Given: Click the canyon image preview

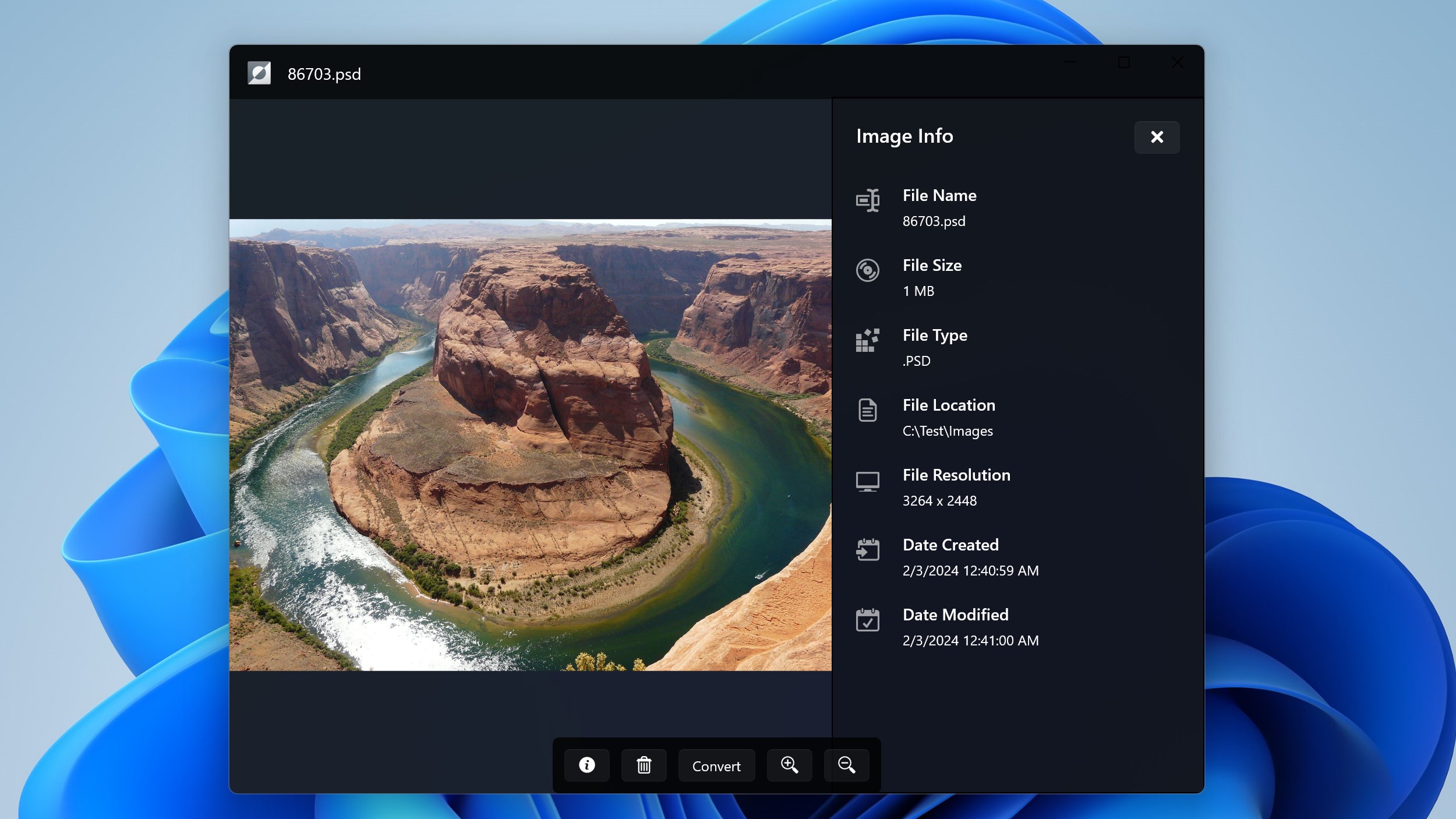Looking at the screenshot, I should (530, 445).
